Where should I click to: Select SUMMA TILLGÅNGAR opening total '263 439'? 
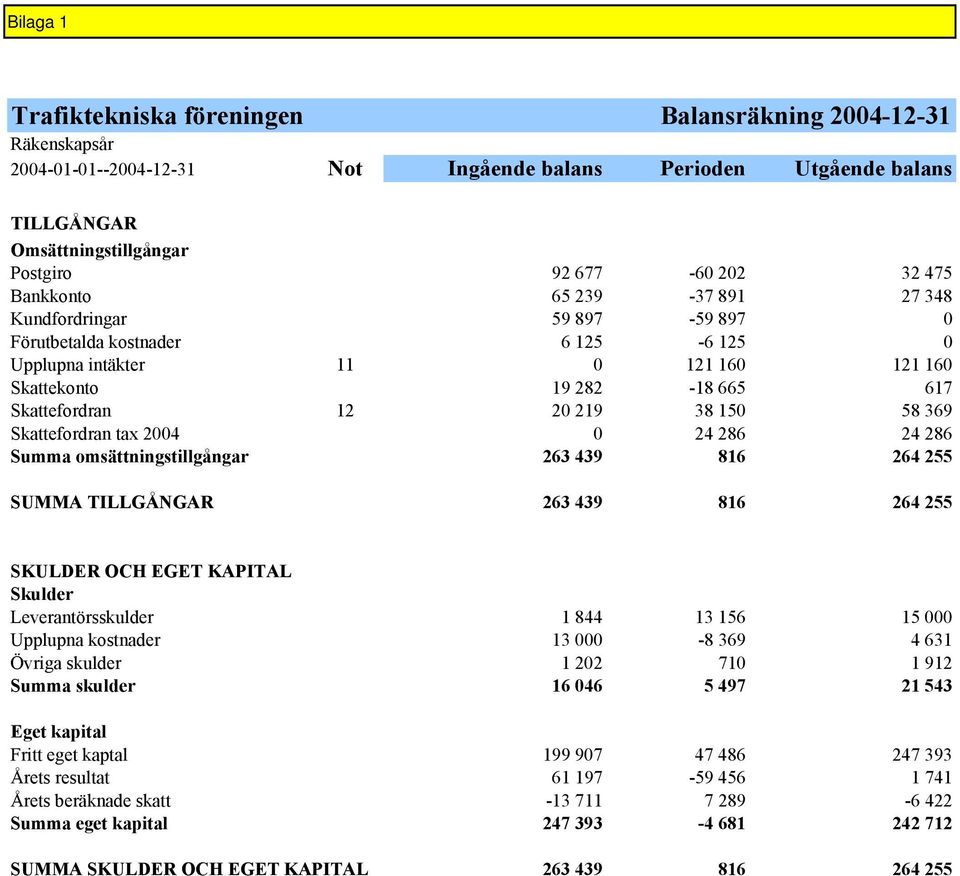[572, 503]
